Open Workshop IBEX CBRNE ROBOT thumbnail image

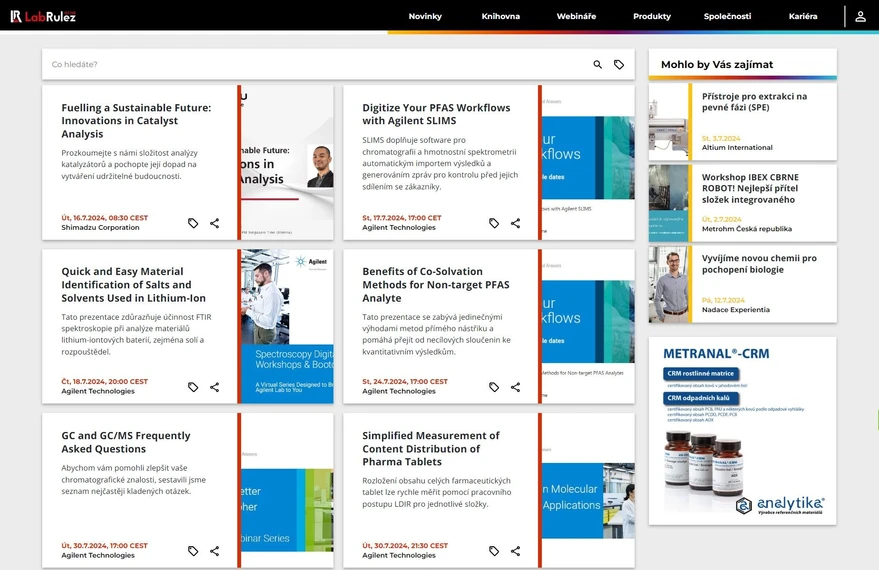coord(668,202)
